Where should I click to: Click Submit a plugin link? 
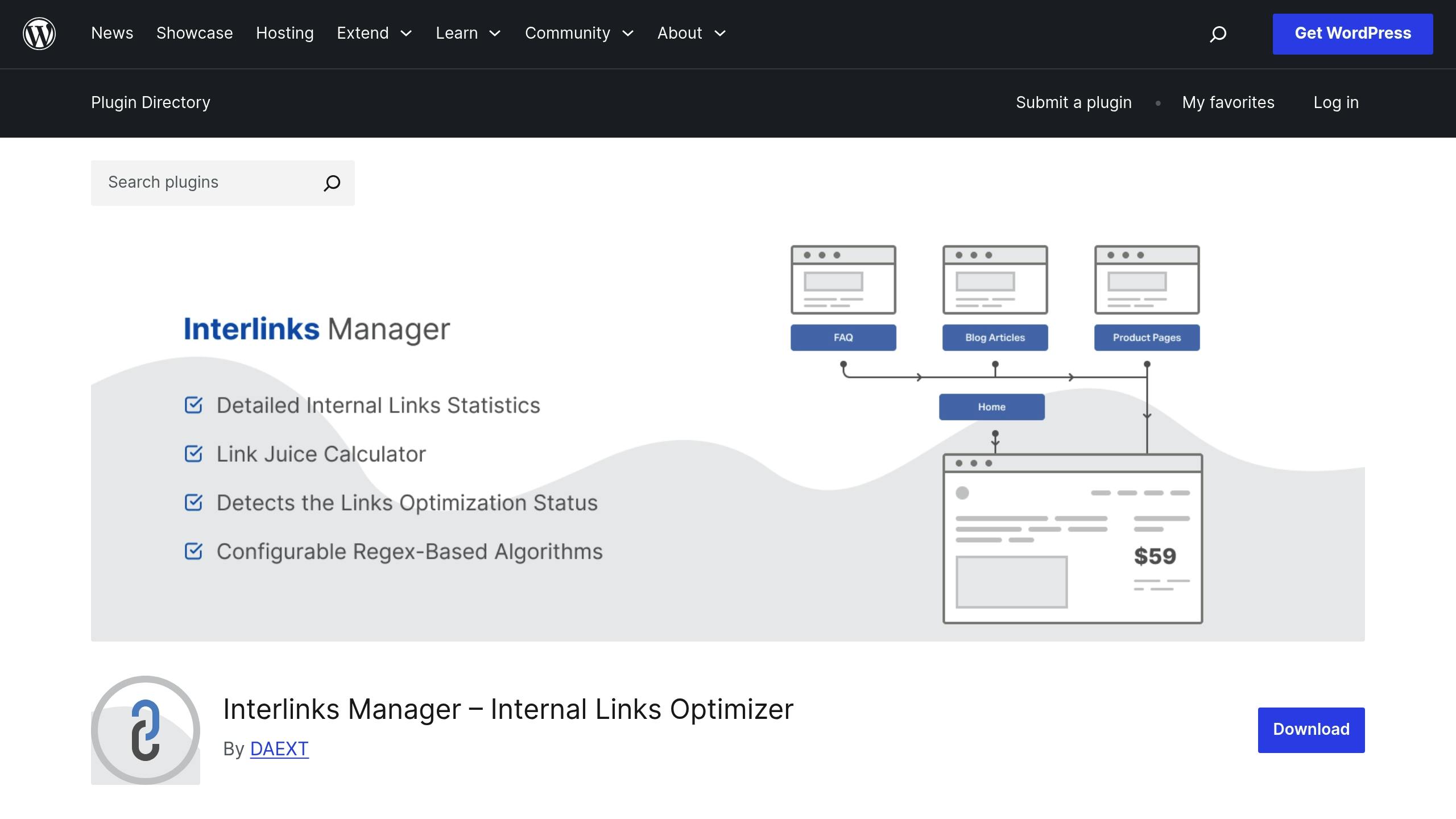(1074, 102)
